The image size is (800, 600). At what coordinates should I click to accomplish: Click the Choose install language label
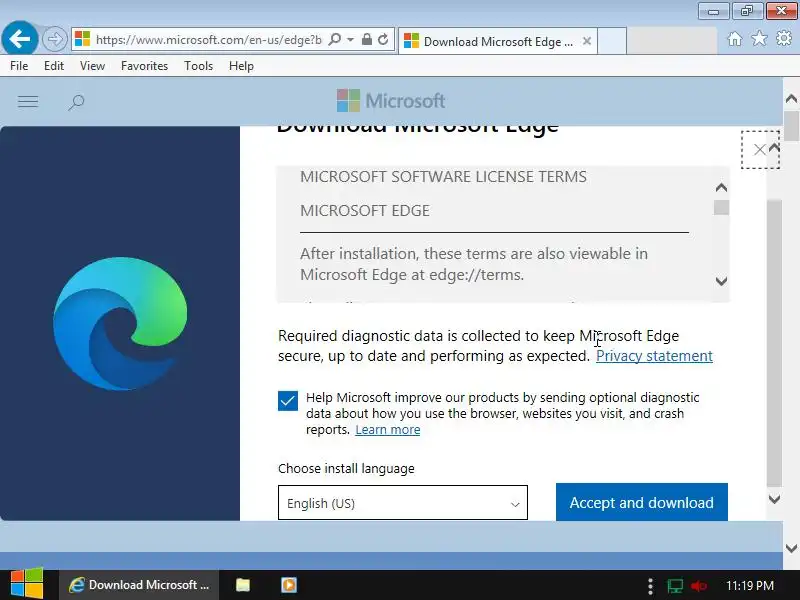pyautogui.click(x=346, y=468)
